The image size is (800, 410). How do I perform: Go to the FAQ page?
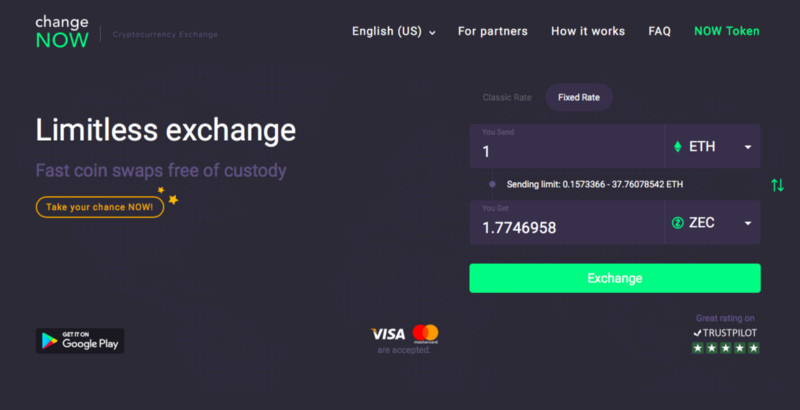pos(659,32)
